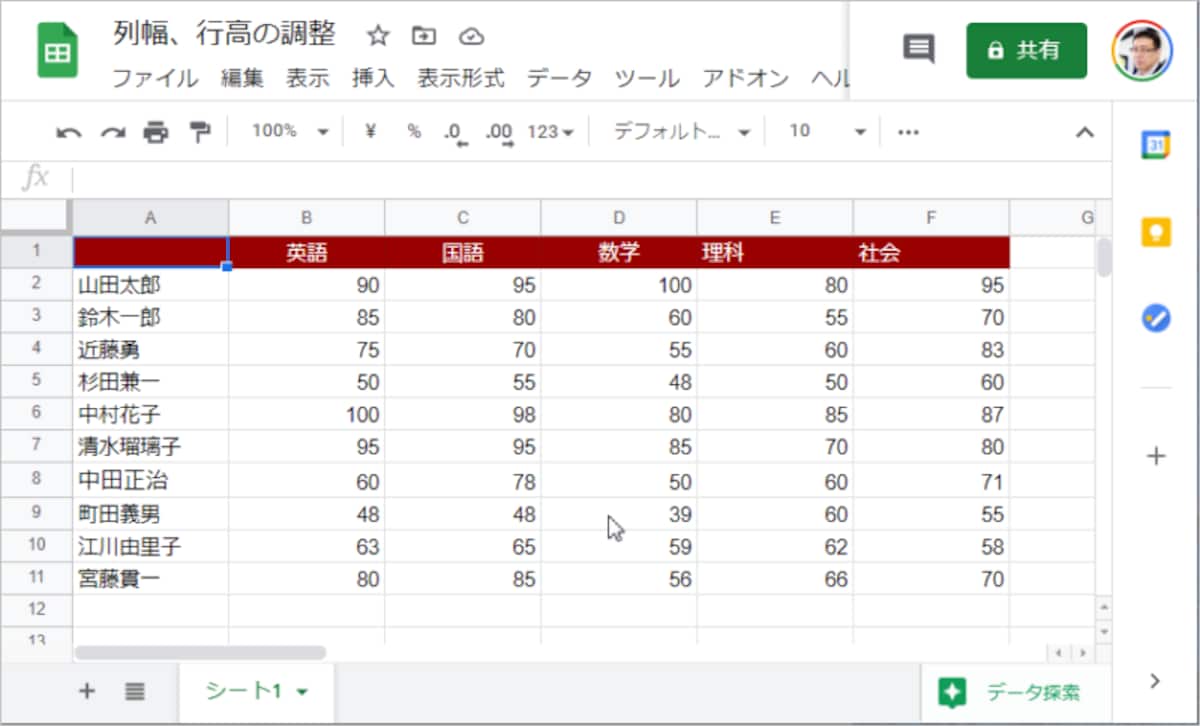This screenshot has height=726, width=1200.
Task: Select row 6 header
Action: 36,413
